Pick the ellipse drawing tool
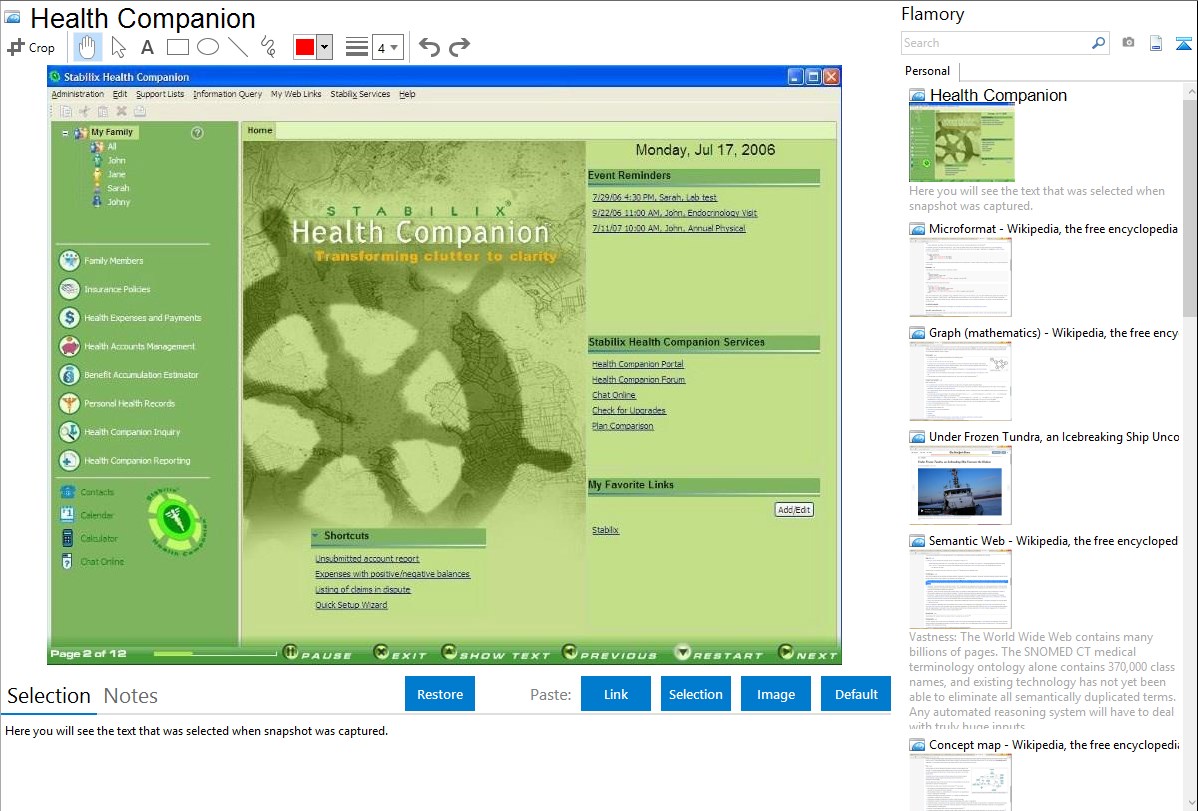 click(x=208, y=47)
